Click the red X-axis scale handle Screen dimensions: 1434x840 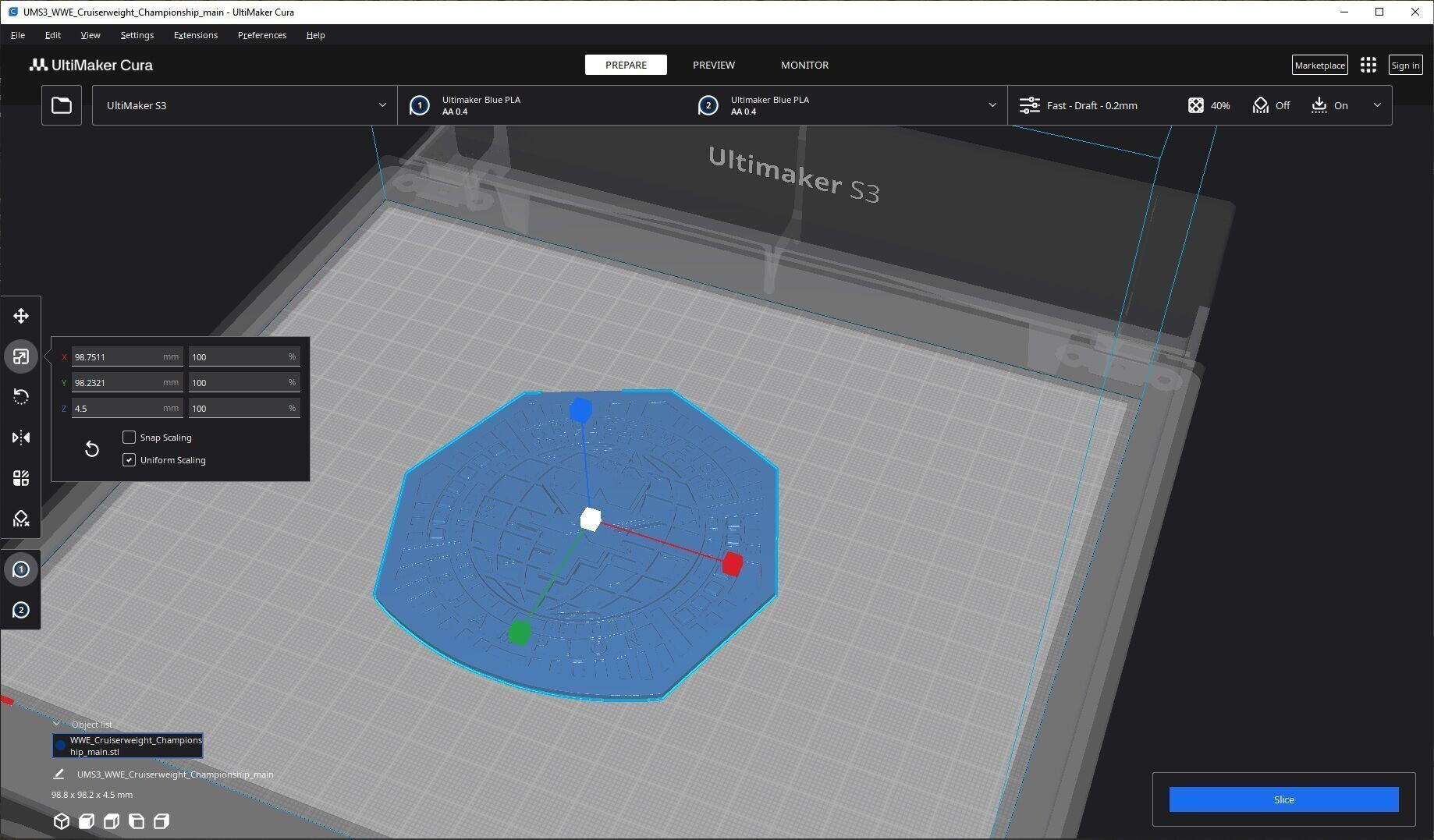[732, 563]
